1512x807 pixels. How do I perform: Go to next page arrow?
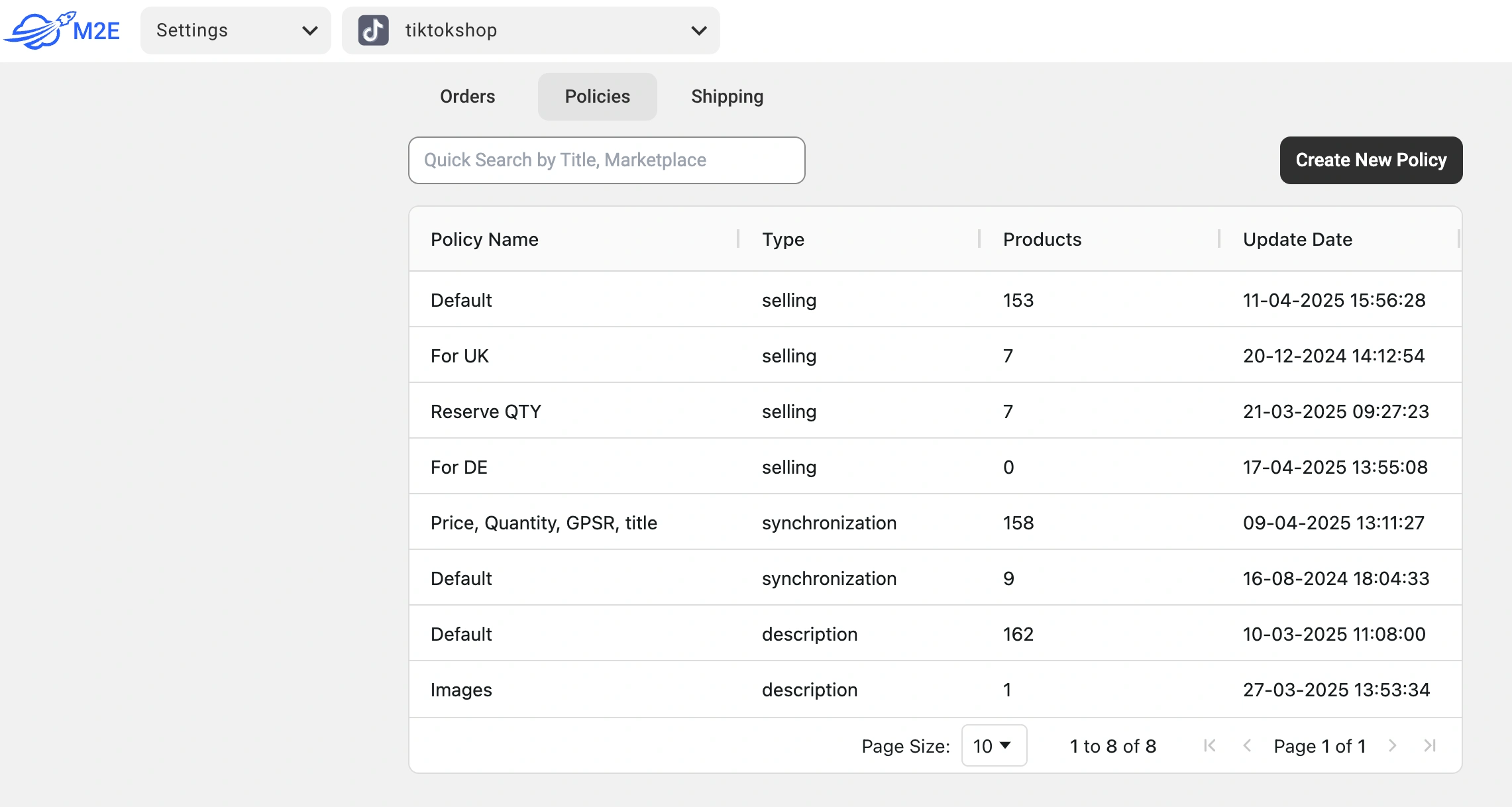(1392, 746)
